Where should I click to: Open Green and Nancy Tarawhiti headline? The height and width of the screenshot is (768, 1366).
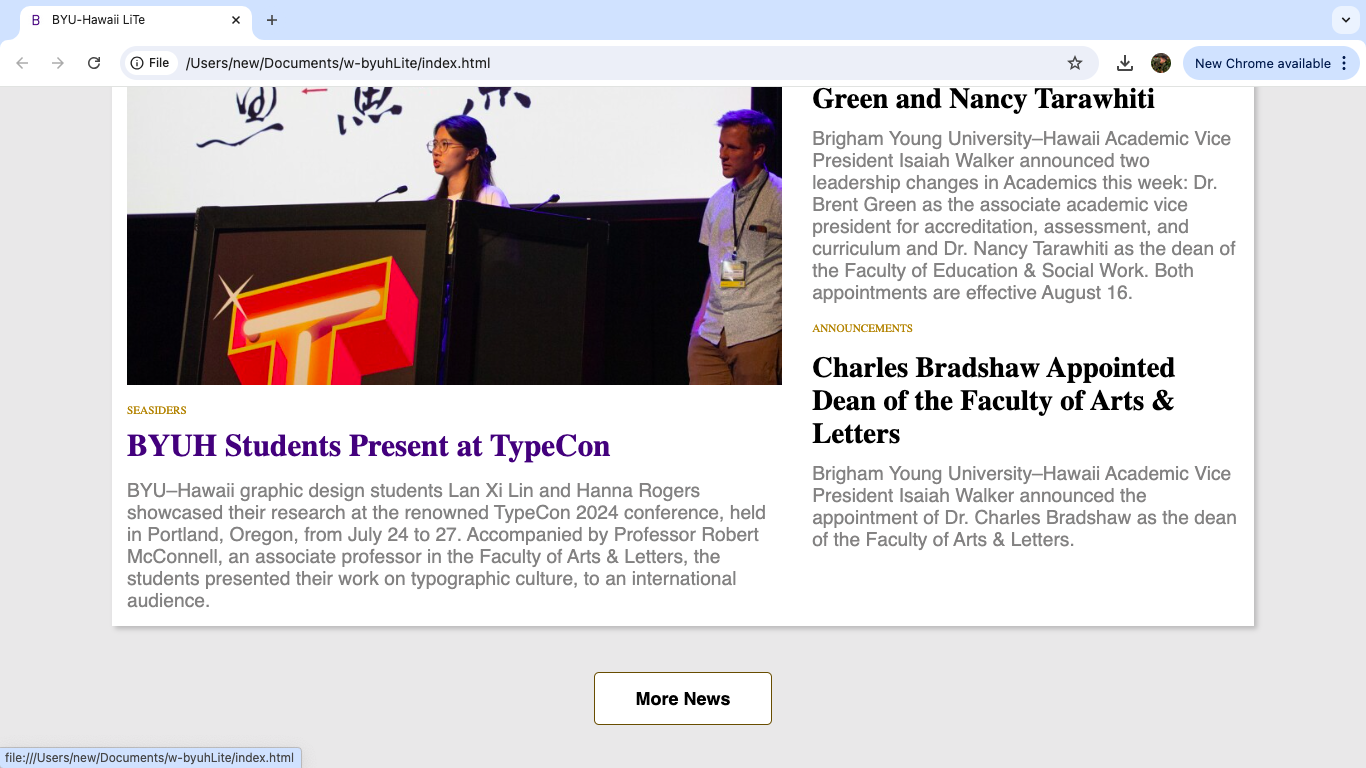(x=983, y=99)
